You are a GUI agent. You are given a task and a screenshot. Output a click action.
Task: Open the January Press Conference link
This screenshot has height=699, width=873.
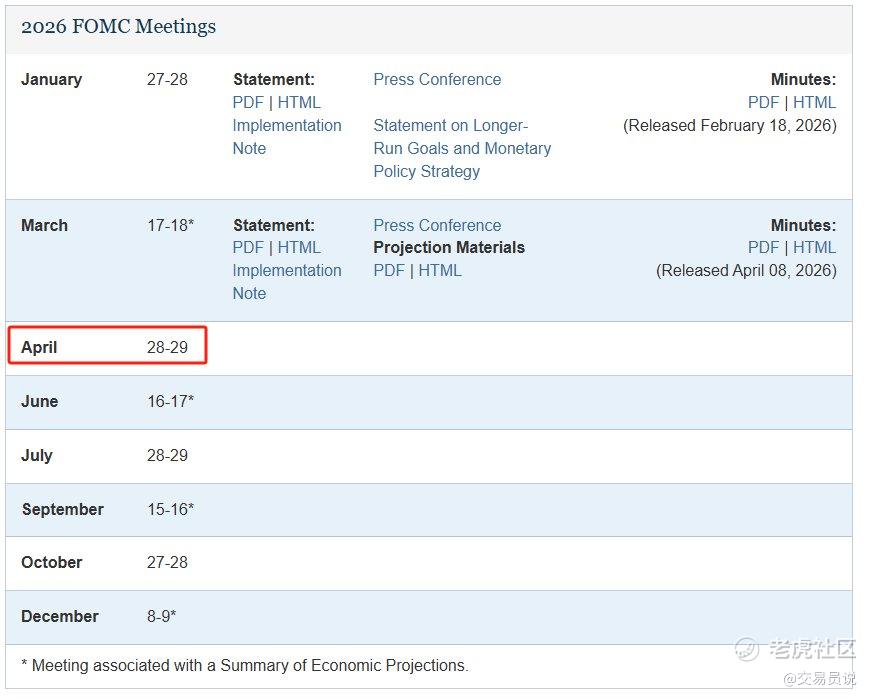pyautogui.click(x=437, y=79)
